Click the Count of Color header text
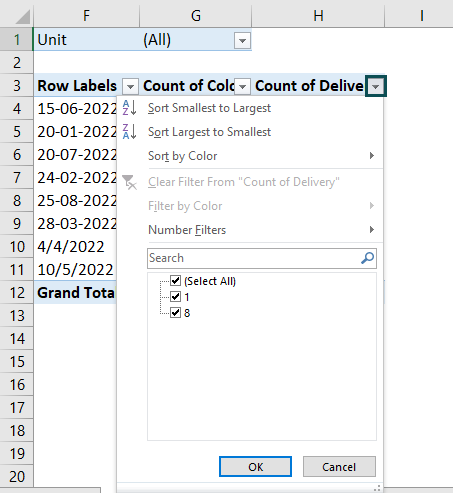453x493 pixels. tap(189, 86)
